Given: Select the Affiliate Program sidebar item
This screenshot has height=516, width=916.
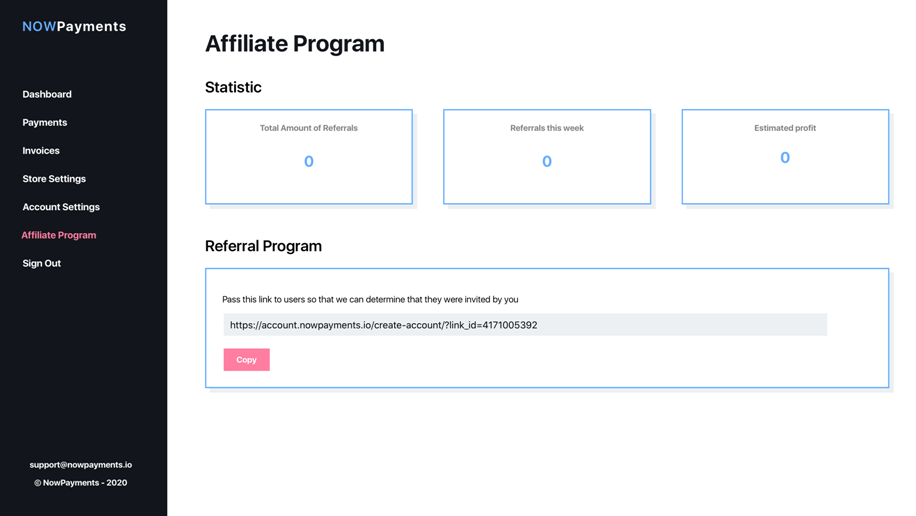Looking at the screenshot, I should [58, 235].
